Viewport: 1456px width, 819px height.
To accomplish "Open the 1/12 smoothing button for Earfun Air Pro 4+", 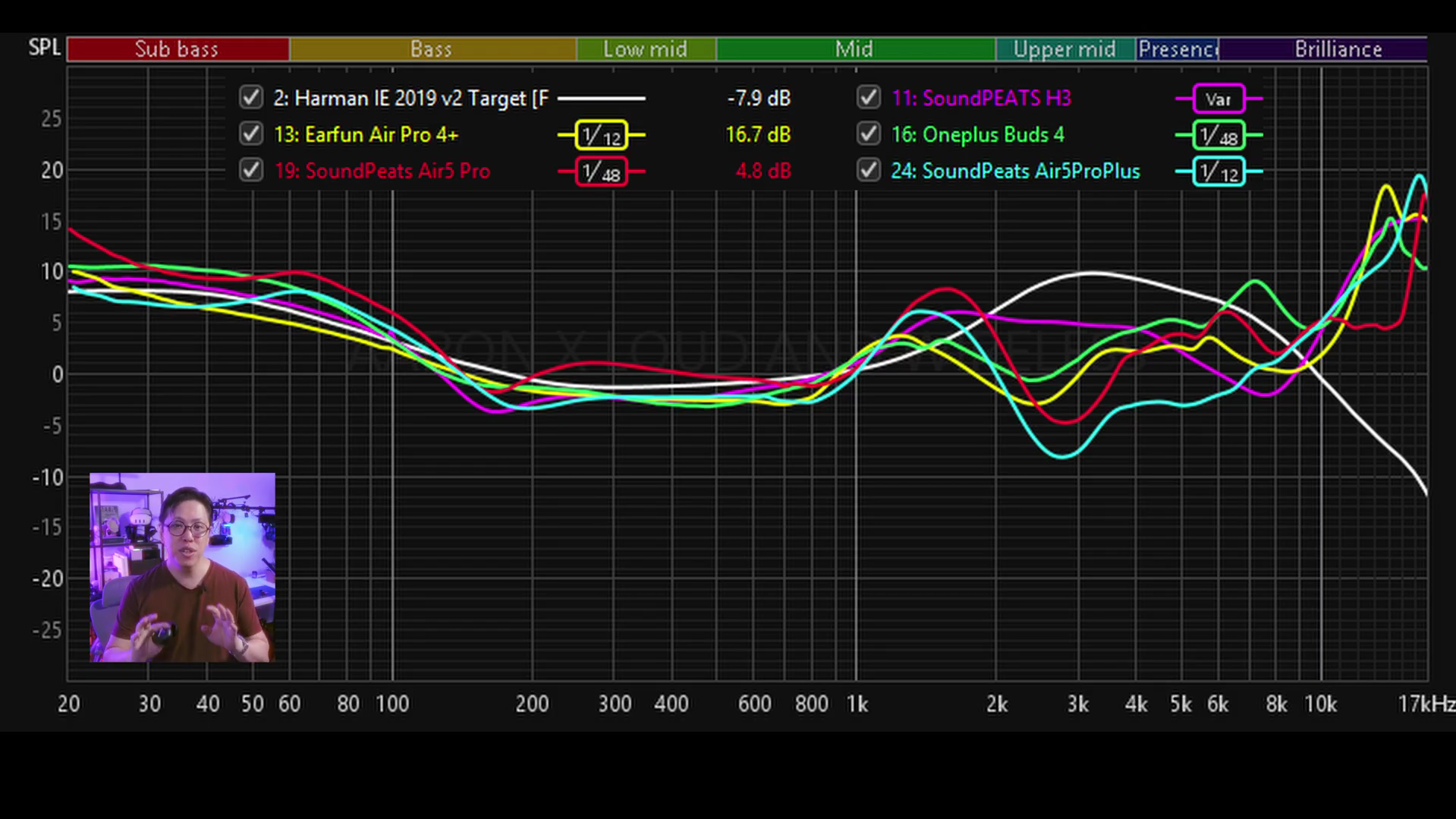I will pyautogui.click(x=602, y=135).
